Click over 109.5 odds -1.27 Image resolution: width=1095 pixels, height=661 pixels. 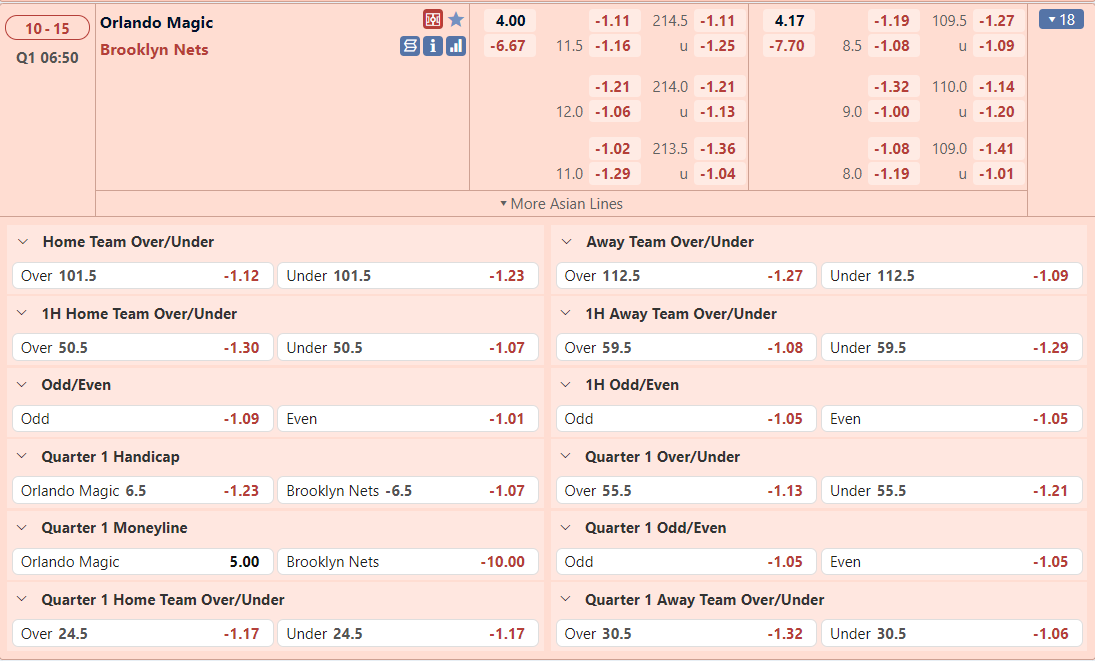click(999, 21)
